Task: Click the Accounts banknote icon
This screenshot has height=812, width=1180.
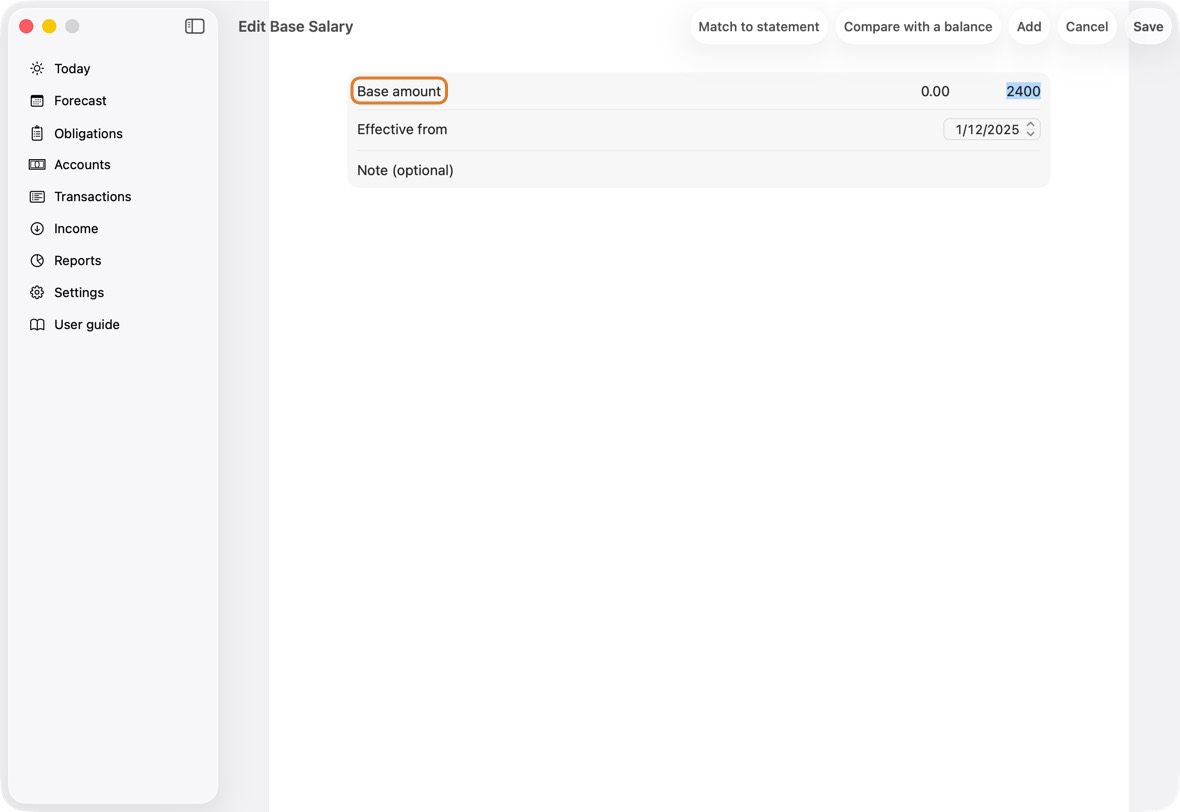Action: point(37,165)
